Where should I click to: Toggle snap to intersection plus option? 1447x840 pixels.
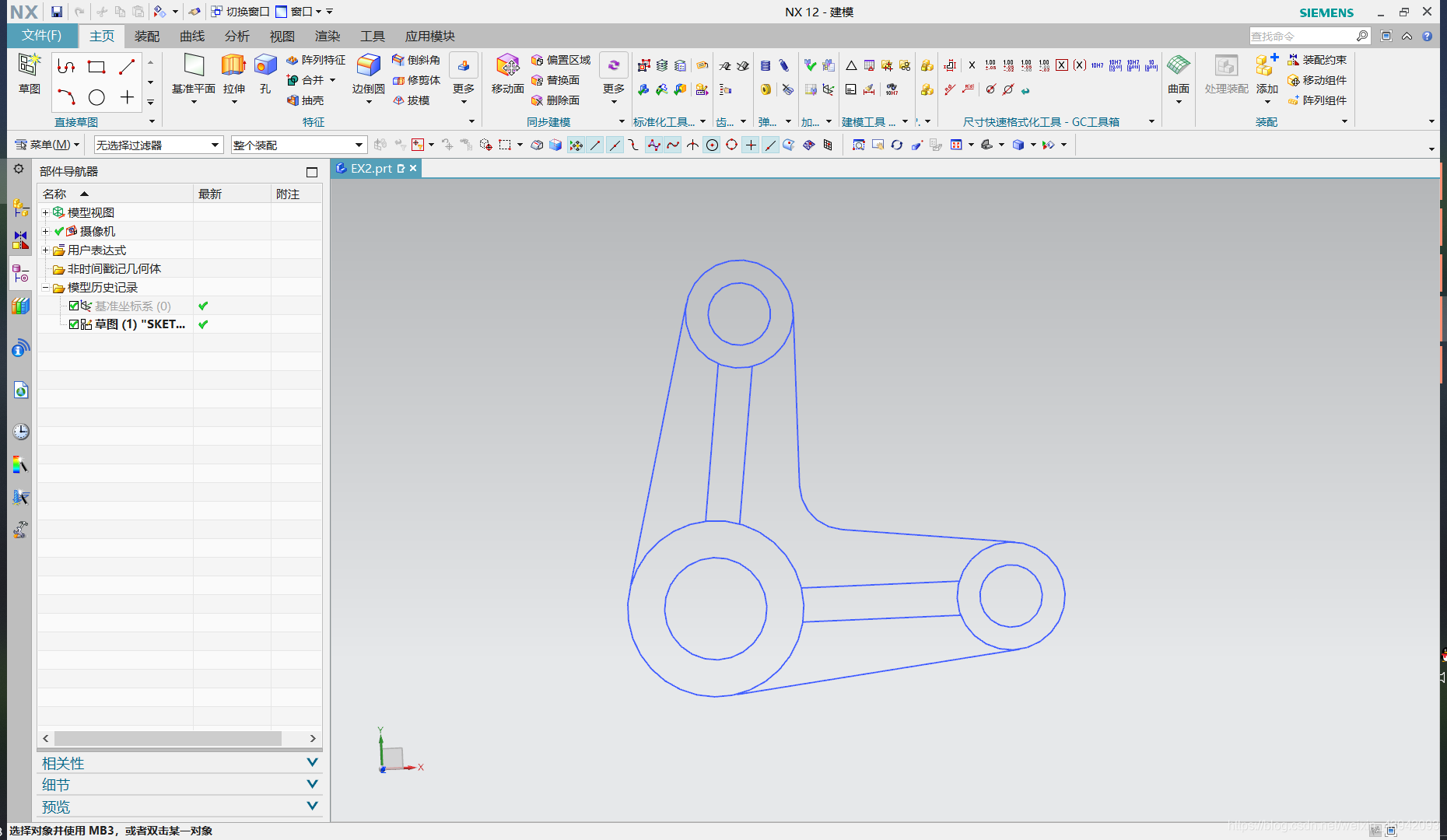(x=751, y=145)
